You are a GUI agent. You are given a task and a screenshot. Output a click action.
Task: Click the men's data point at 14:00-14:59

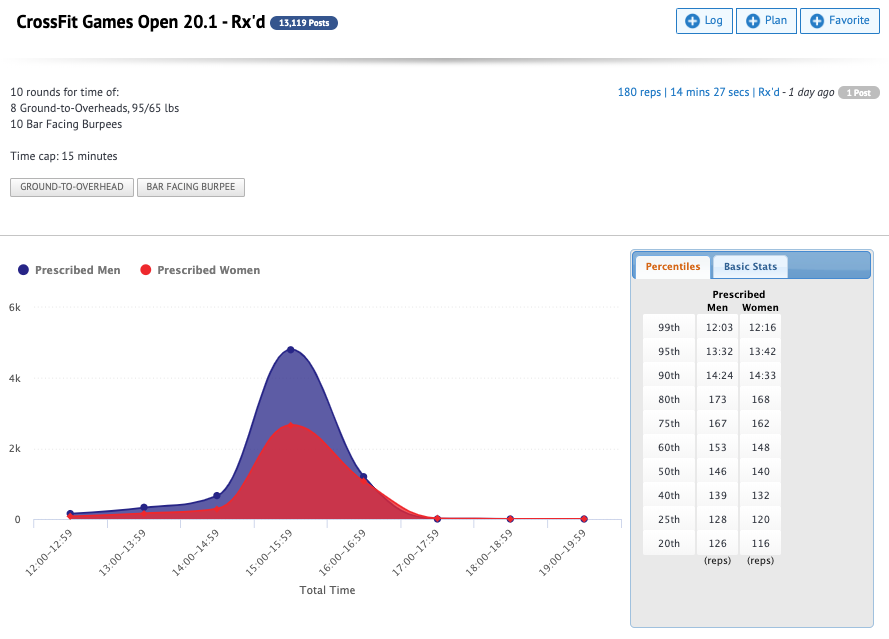tap(217, 496)
